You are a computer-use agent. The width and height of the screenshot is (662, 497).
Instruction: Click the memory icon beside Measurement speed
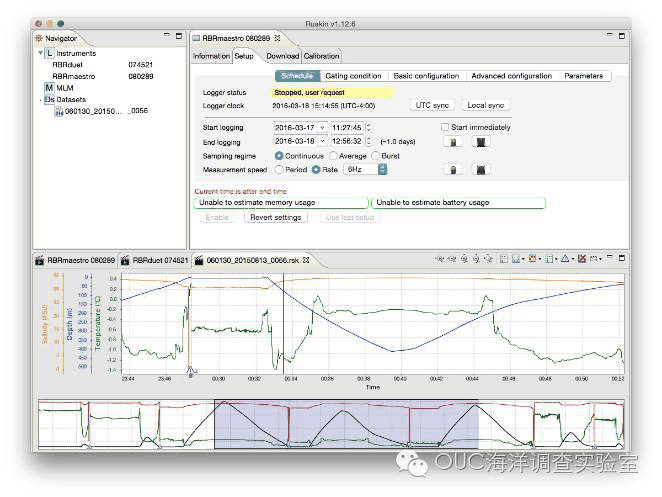482,170
